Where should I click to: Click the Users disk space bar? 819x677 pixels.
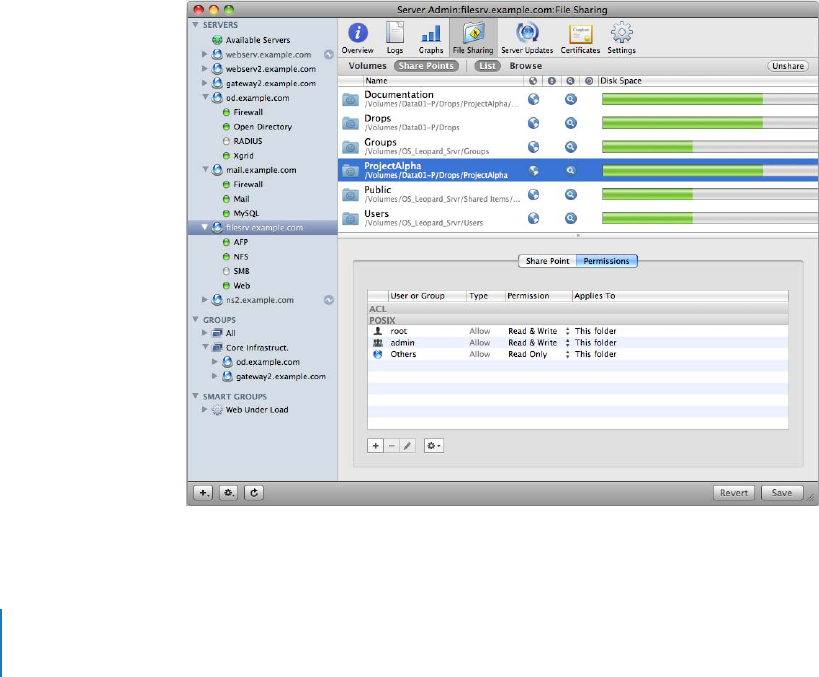pos(709,218)
